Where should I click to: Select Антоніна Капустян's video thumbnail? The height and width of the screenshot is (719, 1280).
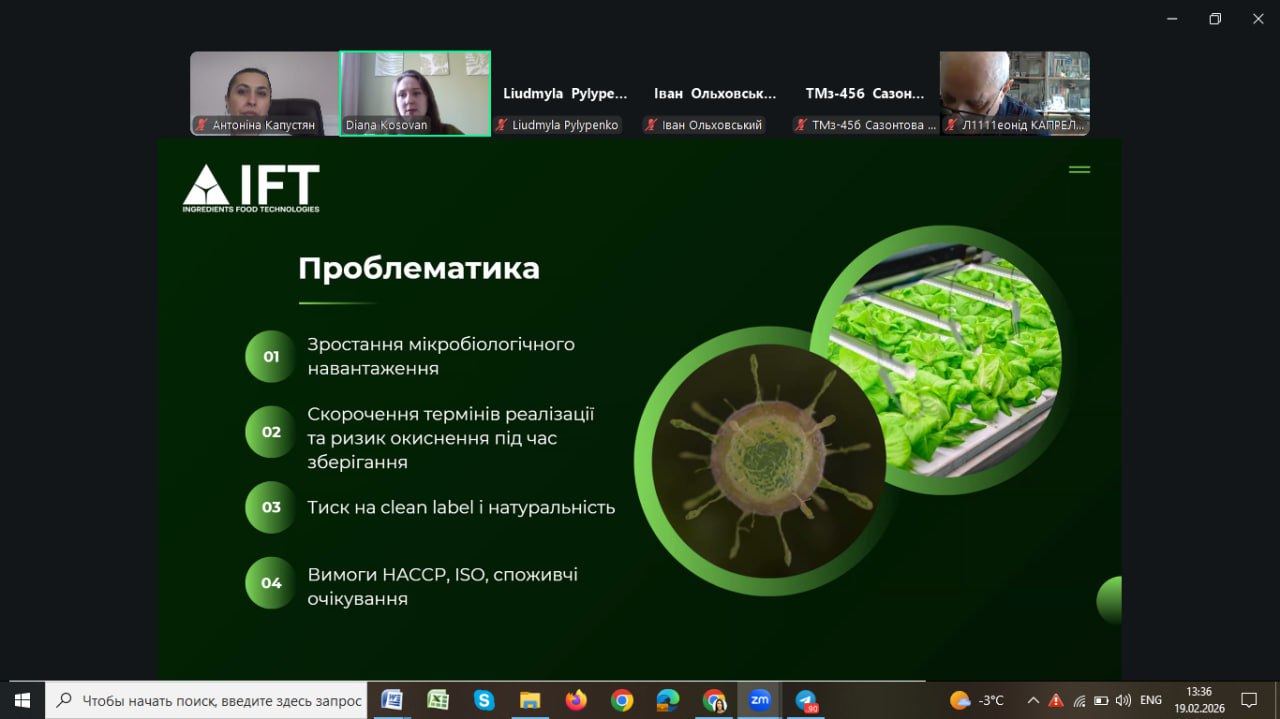tap(265, 93)
